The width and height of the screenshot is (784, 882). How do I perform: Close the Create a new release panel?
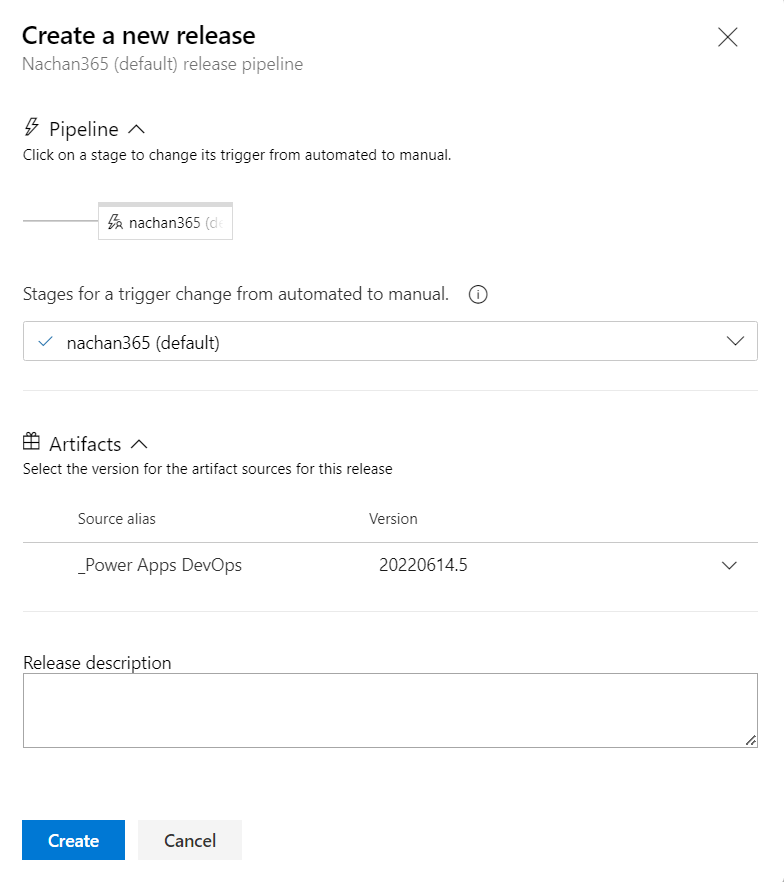coord(727,37)
